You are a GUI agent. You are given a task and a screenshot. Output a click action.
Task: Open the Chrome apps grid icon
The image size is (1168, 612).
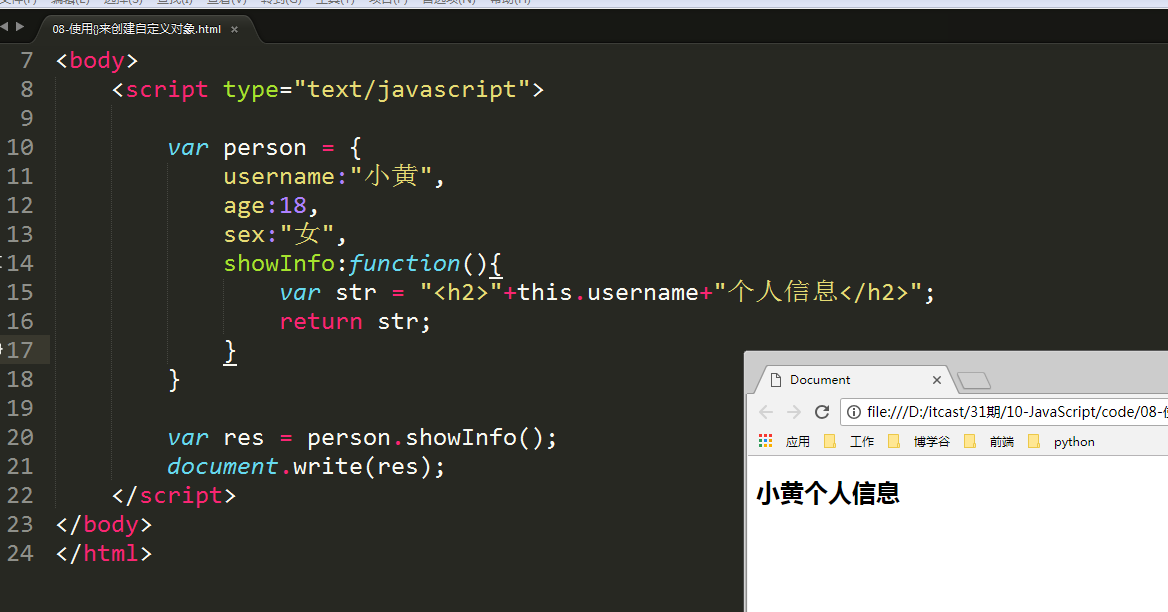coord(766,441)
